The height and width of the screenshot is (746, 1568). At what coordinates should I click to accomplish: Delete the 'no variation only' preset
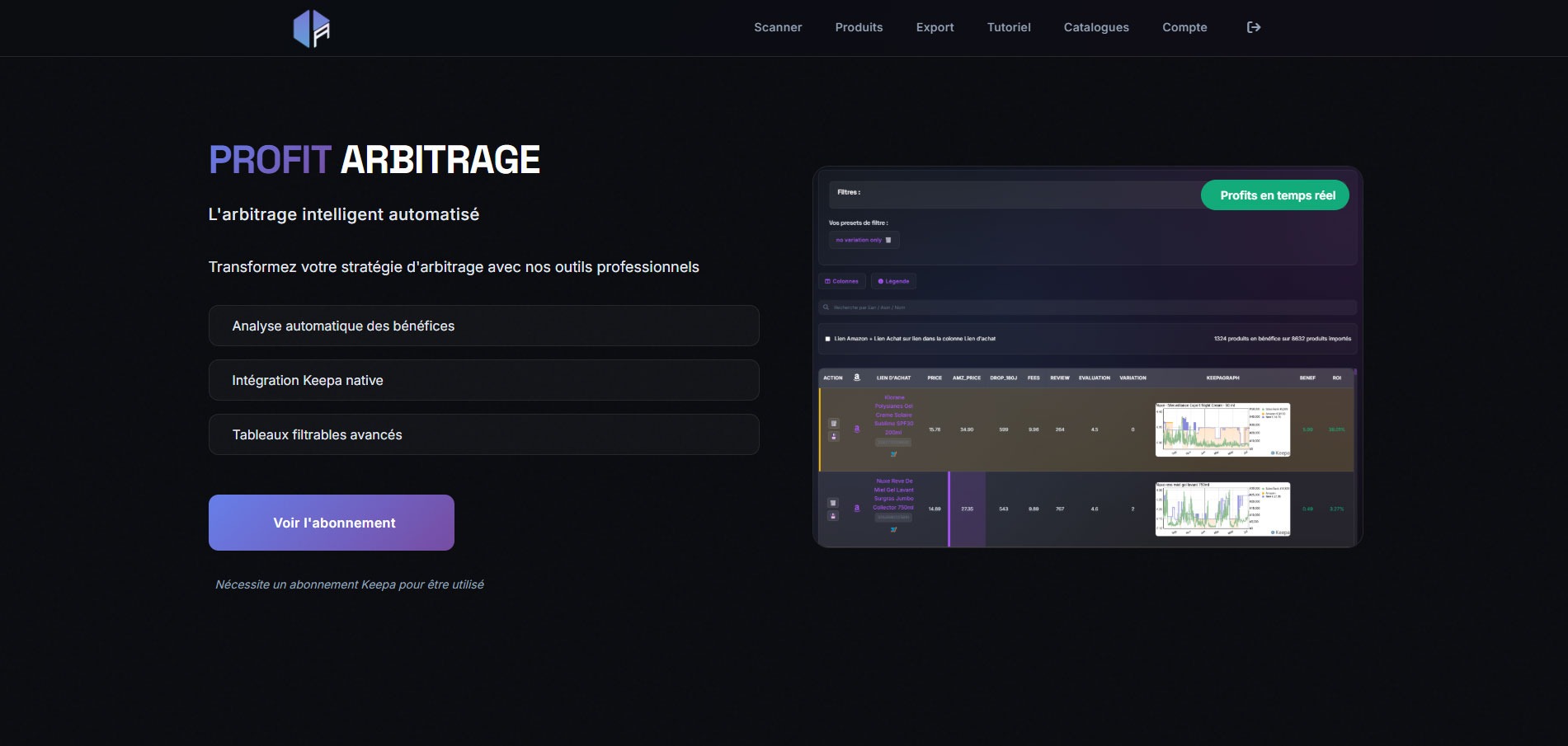pyautogui.click(x=888, y=240)
